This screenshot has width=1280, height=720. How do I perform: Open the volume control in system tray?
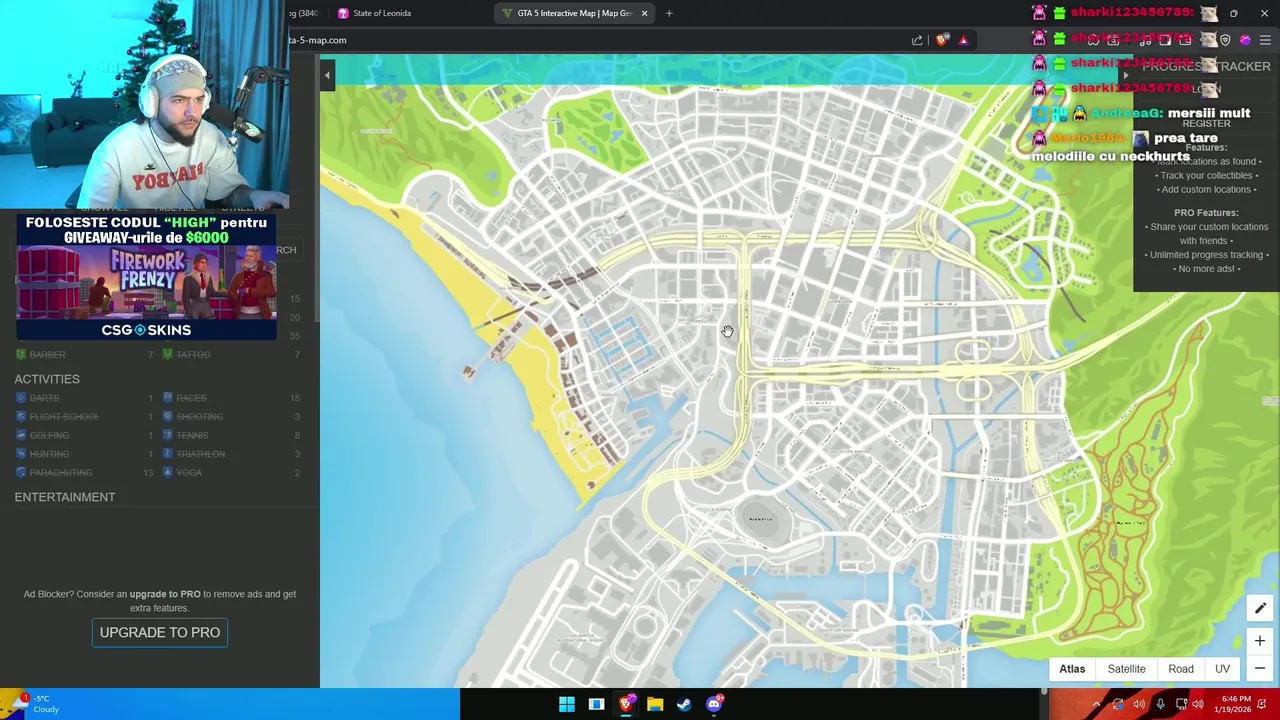tap(1198, 704)
